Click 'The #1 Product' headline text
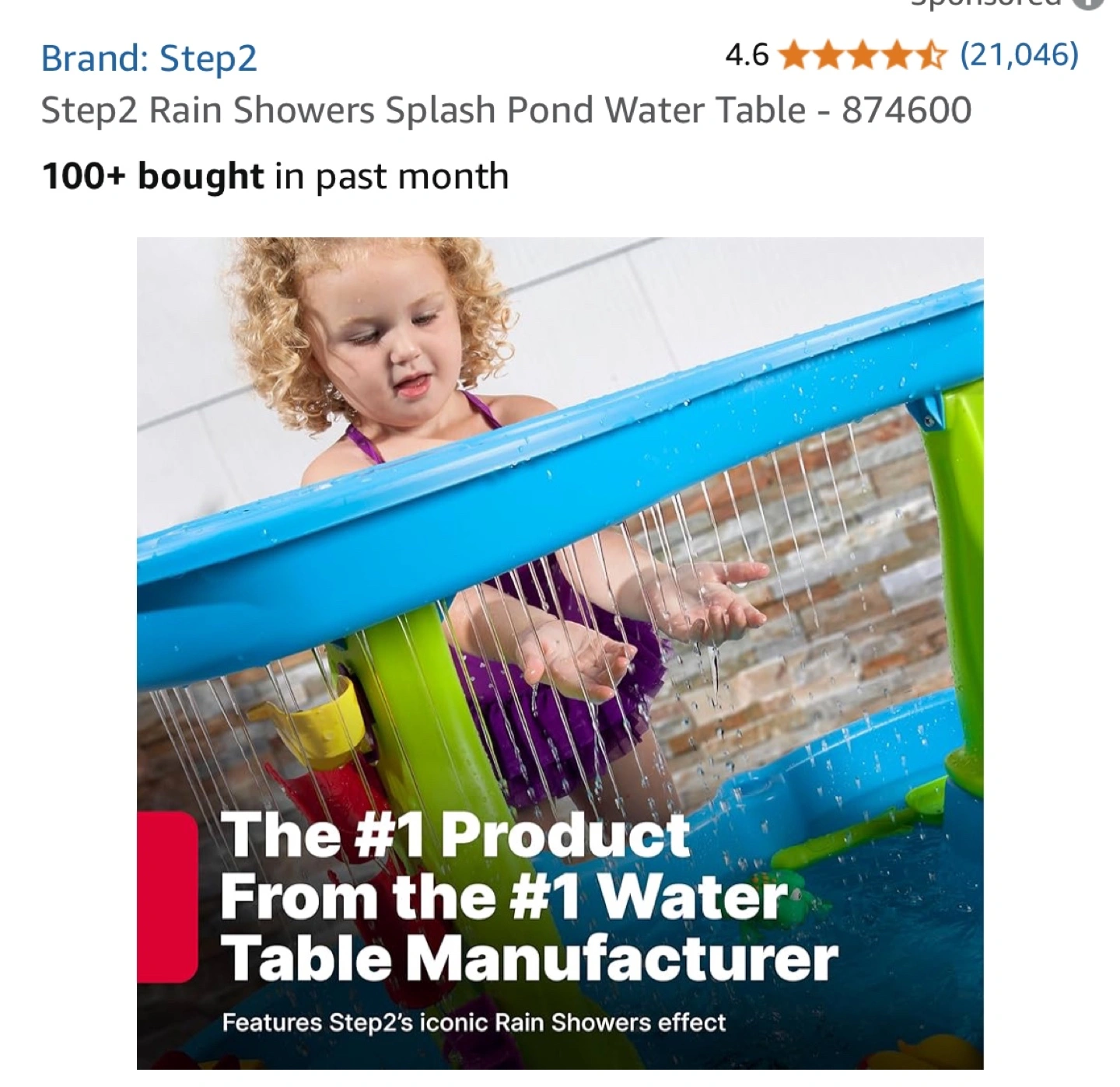Viewport: 1120px width, 1087px height. pos(455,835)
